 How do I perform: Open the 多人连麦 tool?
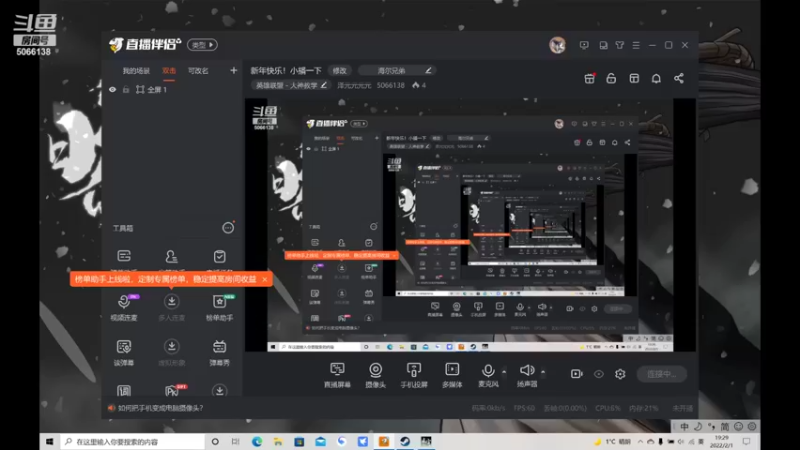[171, 307]
